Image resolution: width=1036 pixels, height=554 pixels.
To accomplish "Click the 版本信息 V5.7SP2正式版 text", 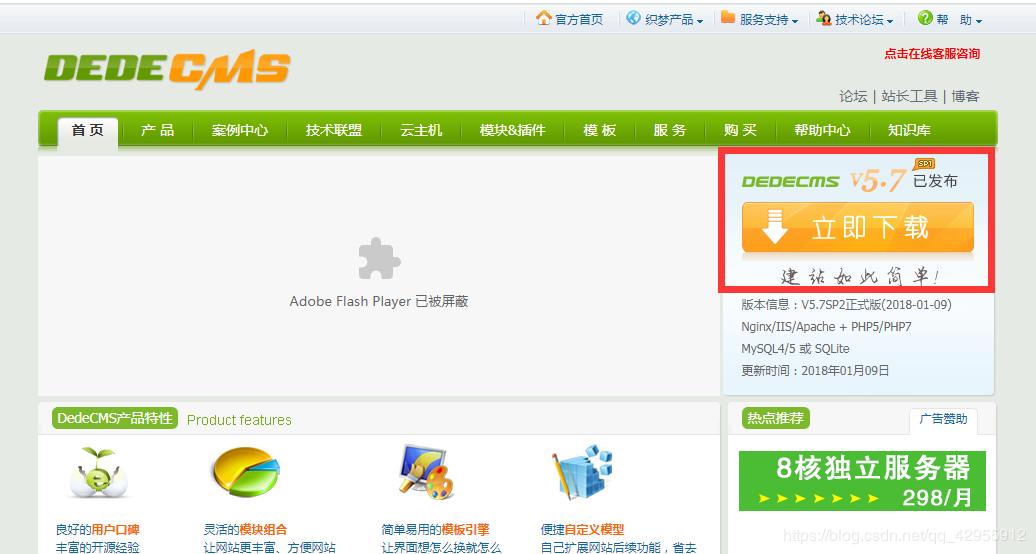I will click(x=846, y=305).
